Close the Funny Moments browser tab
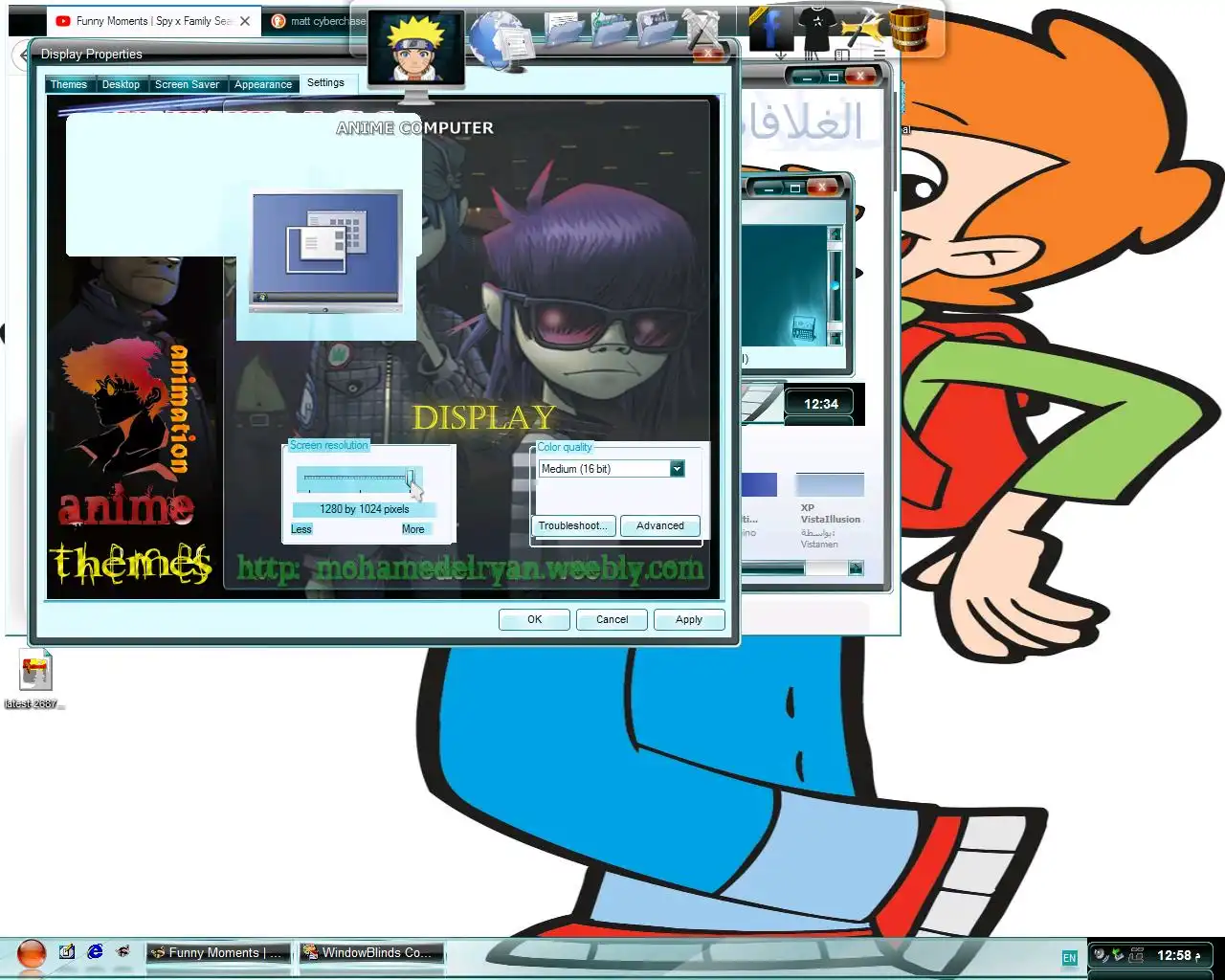Image resolution: width=1225 pixels, height=980 pixels. point(245,21)
